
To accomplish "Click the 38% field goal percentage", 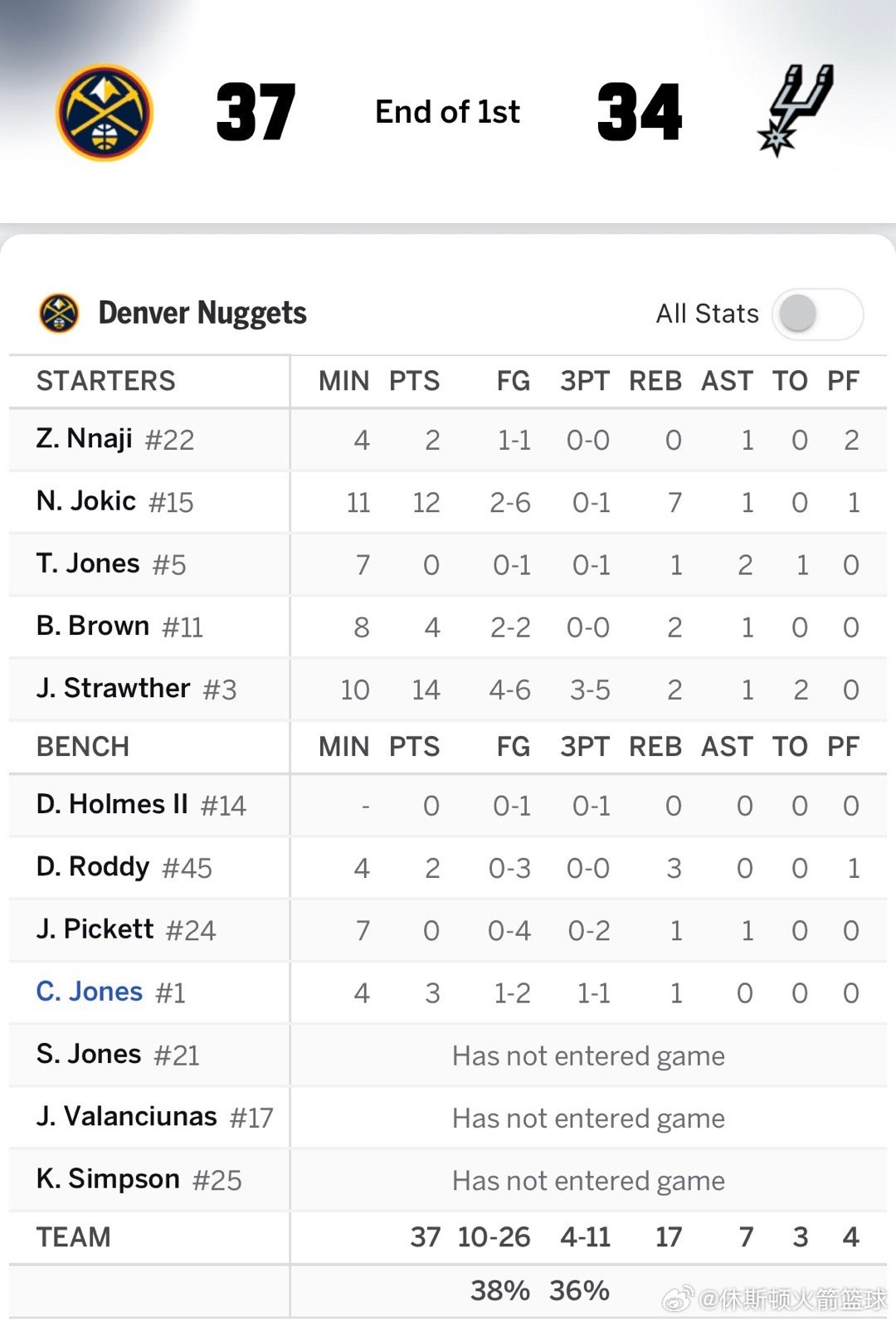I will pyautogui.click(x=501, y=1290).
